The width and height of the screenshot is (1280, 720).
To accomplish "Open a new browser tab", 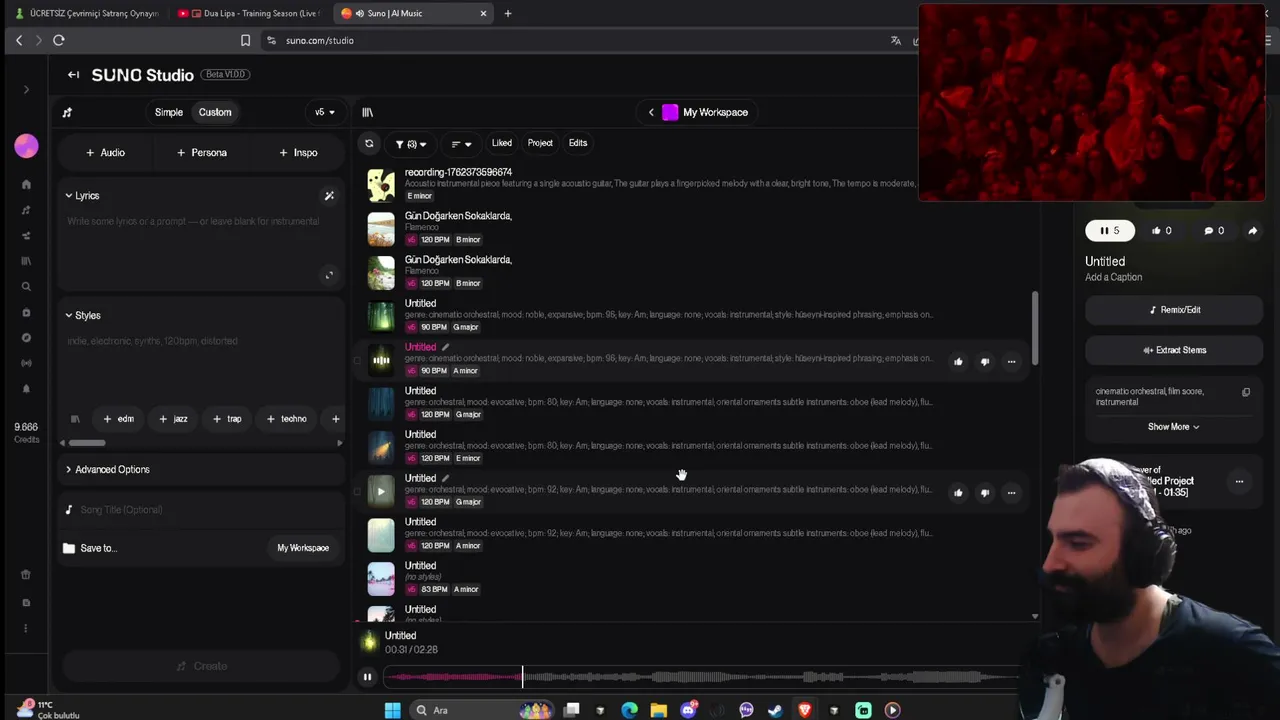I will pyautogui.click(x=507, y=13).
